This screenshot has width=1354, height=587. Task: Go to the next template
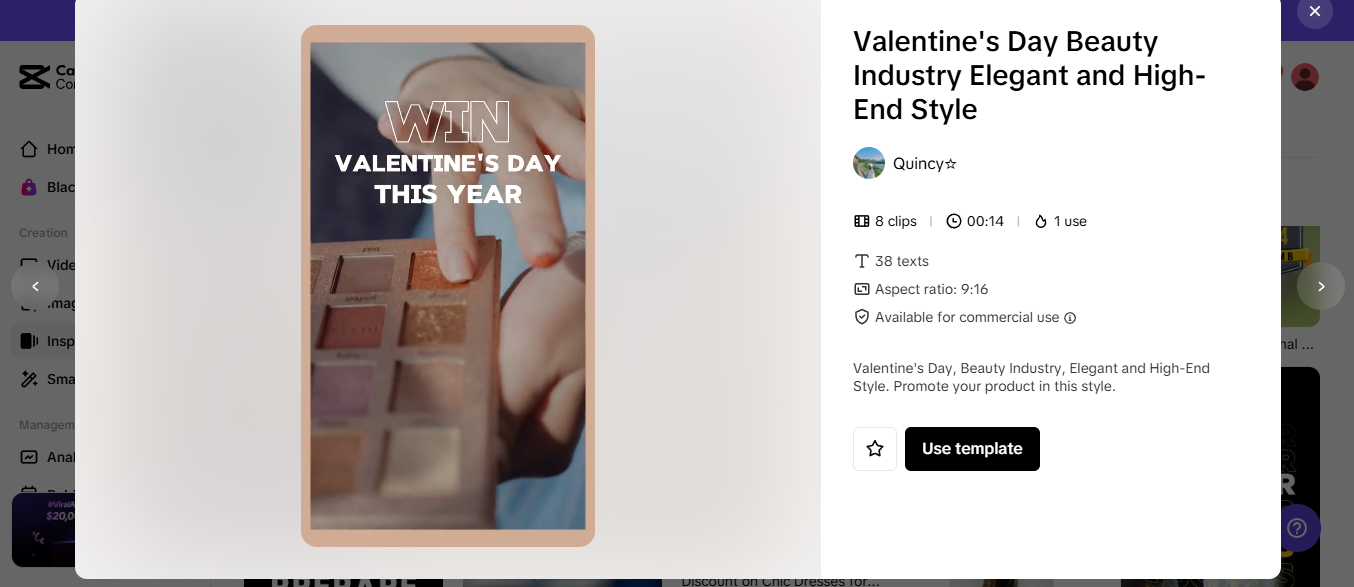[x=1320, y=286]
